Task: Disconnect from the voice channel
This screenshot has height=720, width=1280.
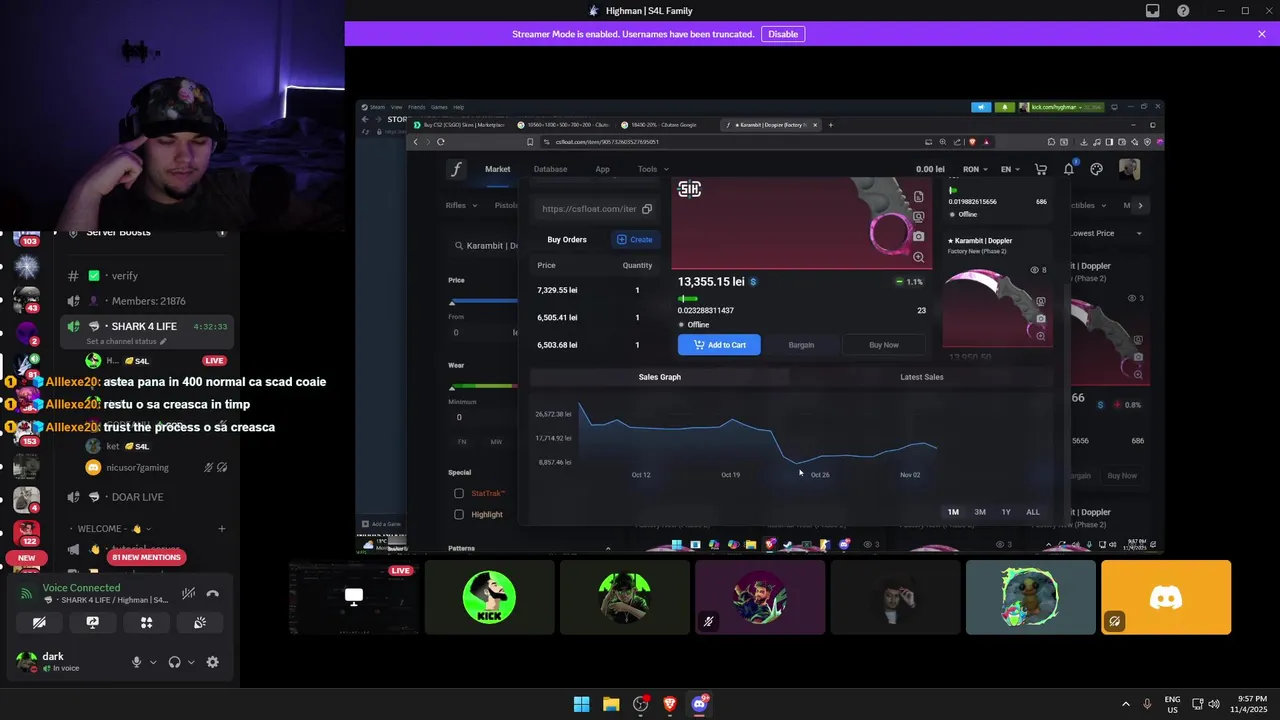Action: pyautogui.click(x=212, y=594)
